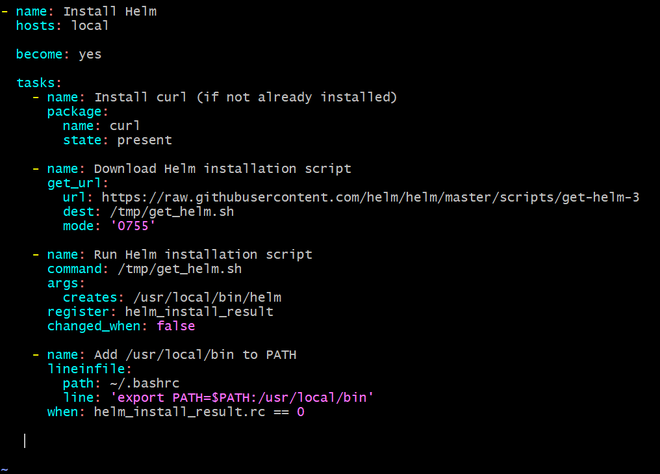Click the 'helm_install_result' register value

pos(199,312)
